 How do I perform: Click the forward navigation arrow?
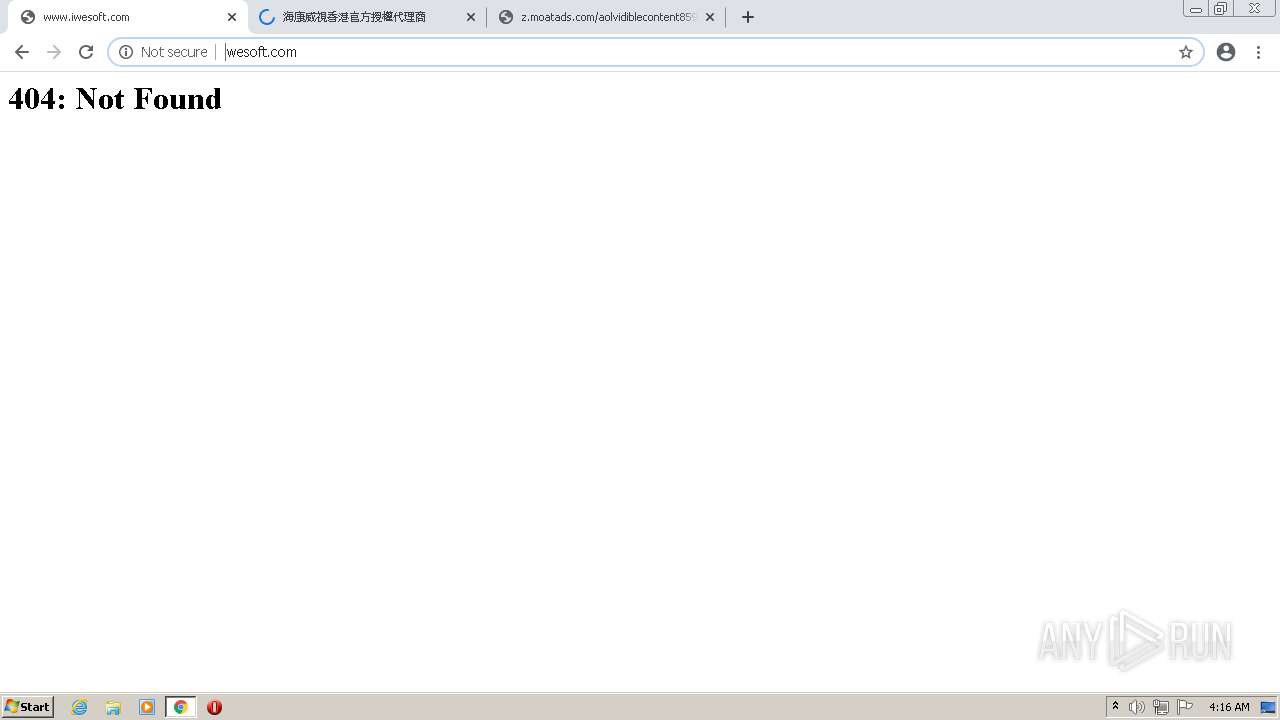tap(54, 52)
